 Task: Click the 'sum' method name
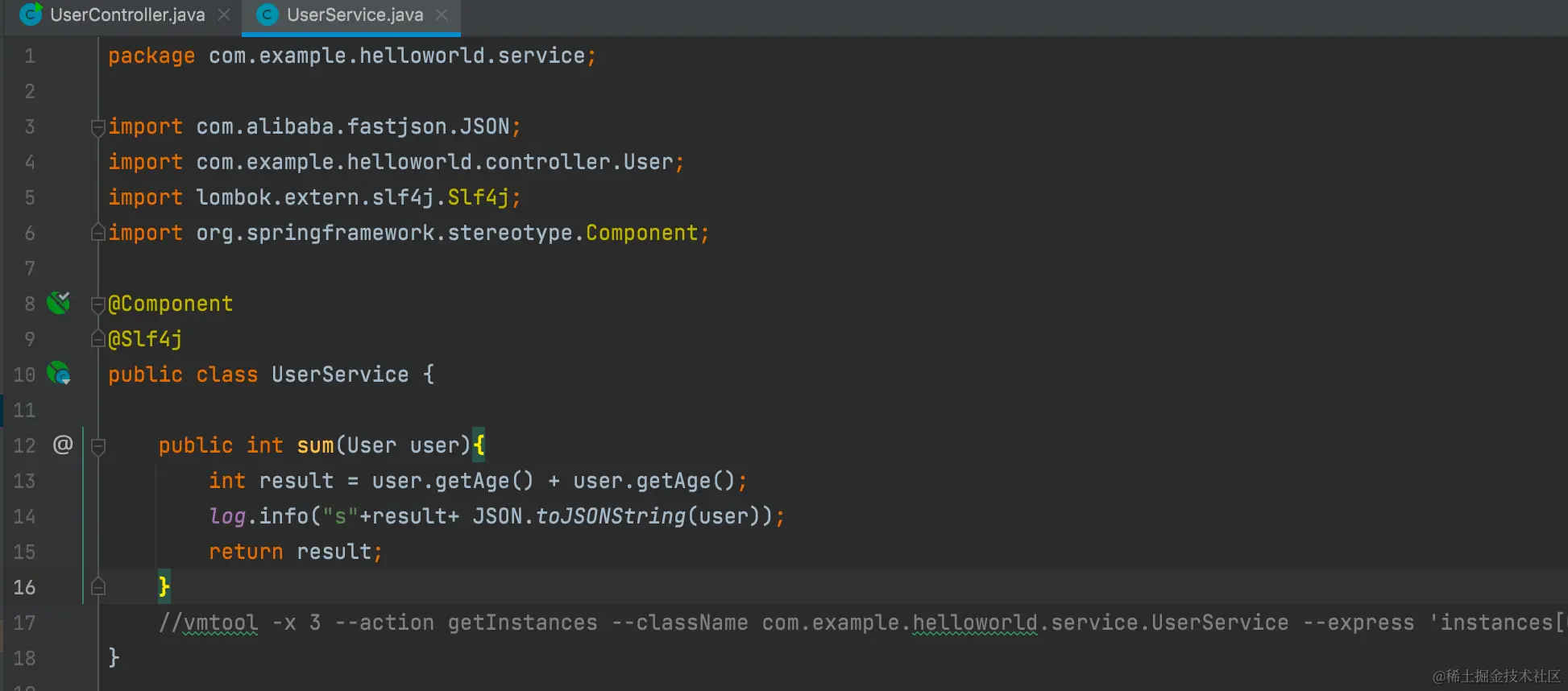pos(315,445)
